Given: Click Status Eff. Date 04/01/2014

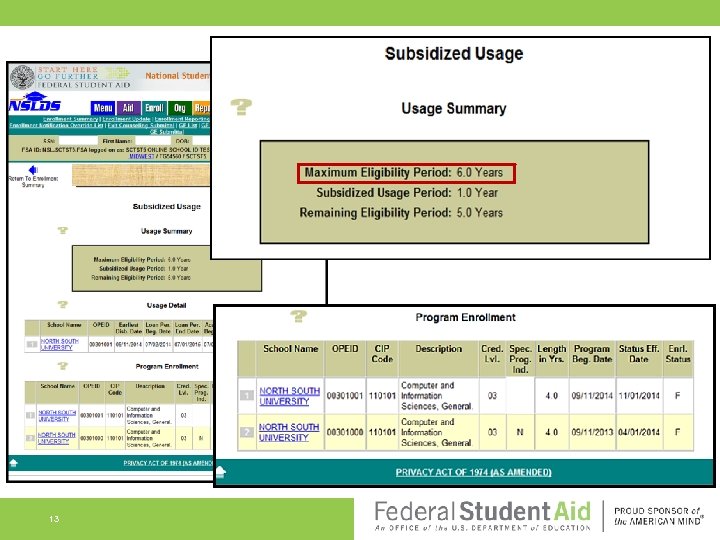Looking at the screenshot, I should tap(639, 432).
